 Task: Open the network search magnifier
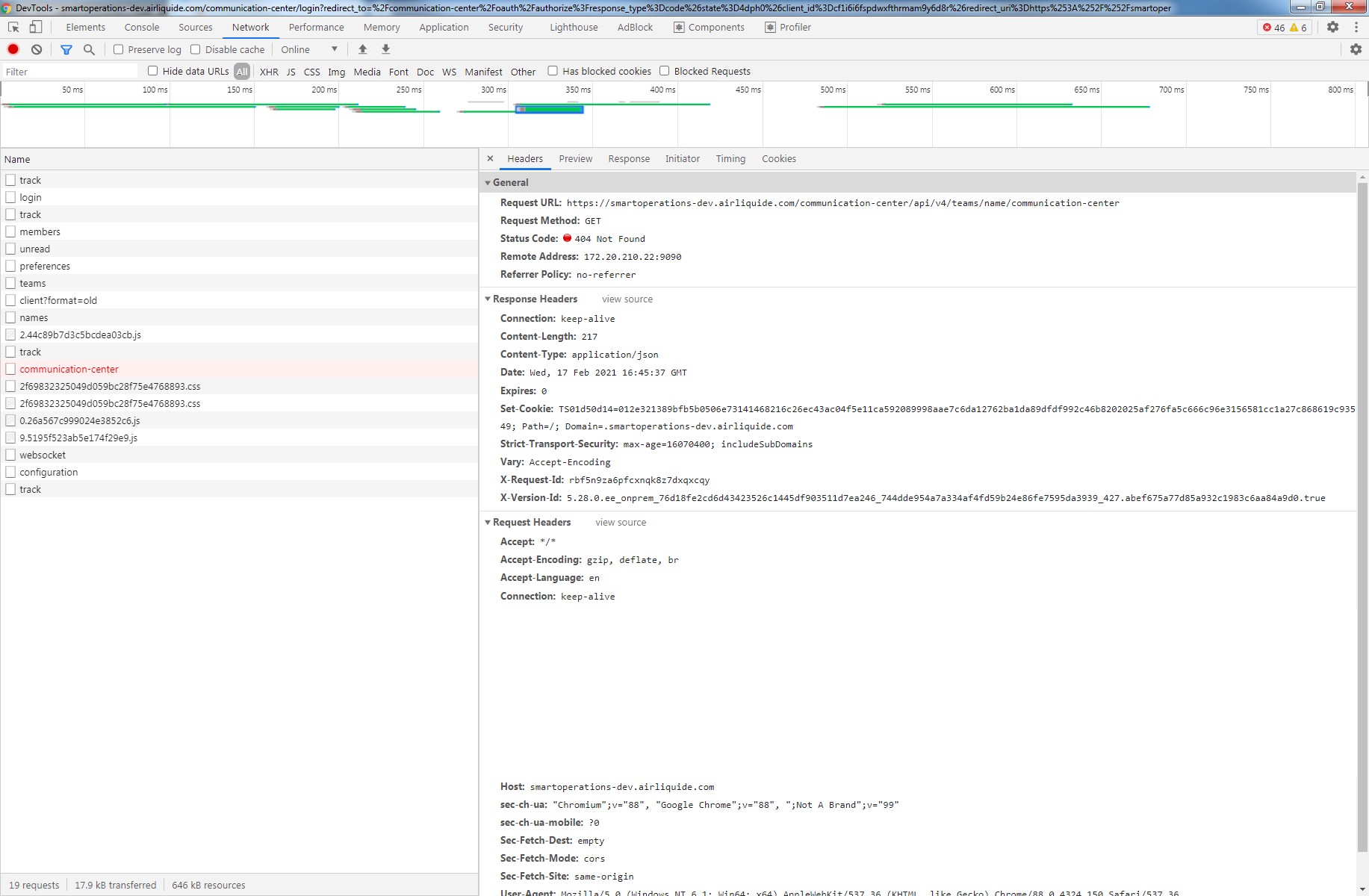click(89, 49)
